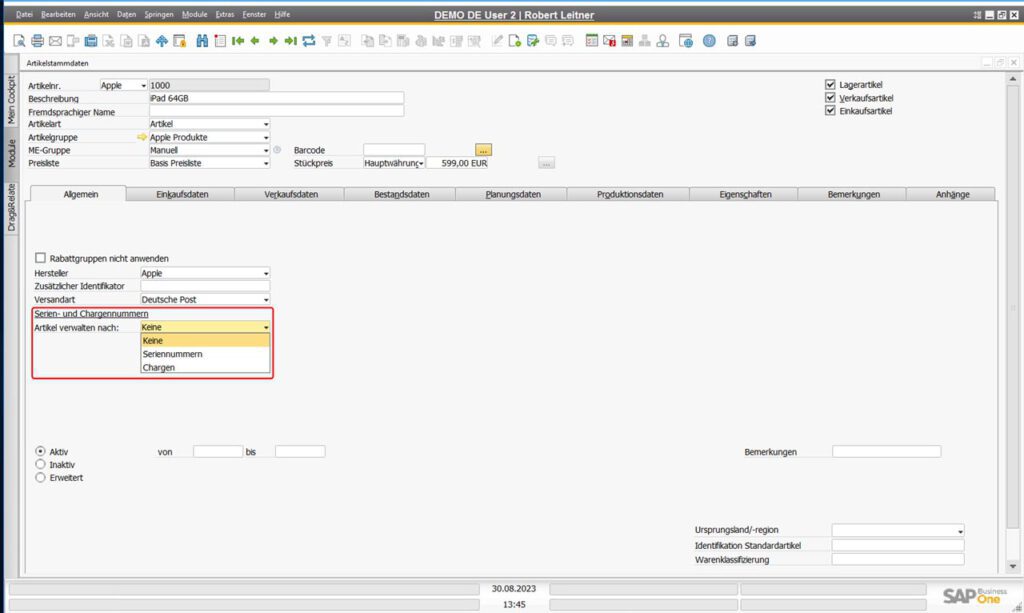Open the Preisliste dropdown

[209, 163]
